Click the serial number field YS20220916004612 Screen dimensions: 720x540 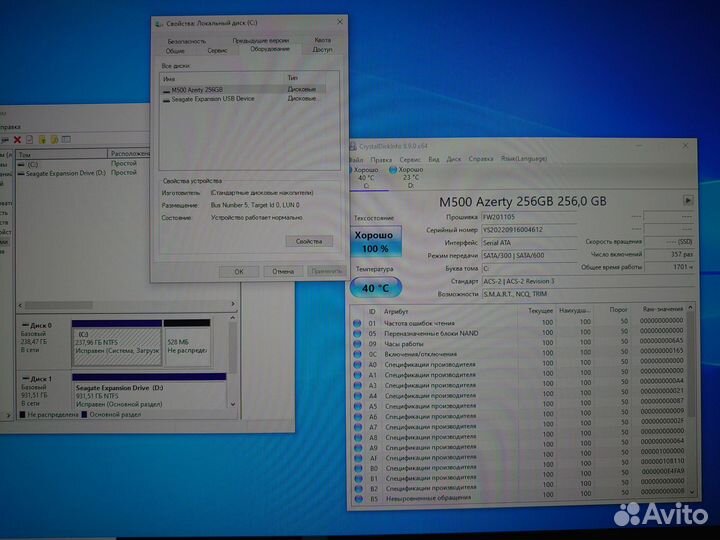coord(529,230)
